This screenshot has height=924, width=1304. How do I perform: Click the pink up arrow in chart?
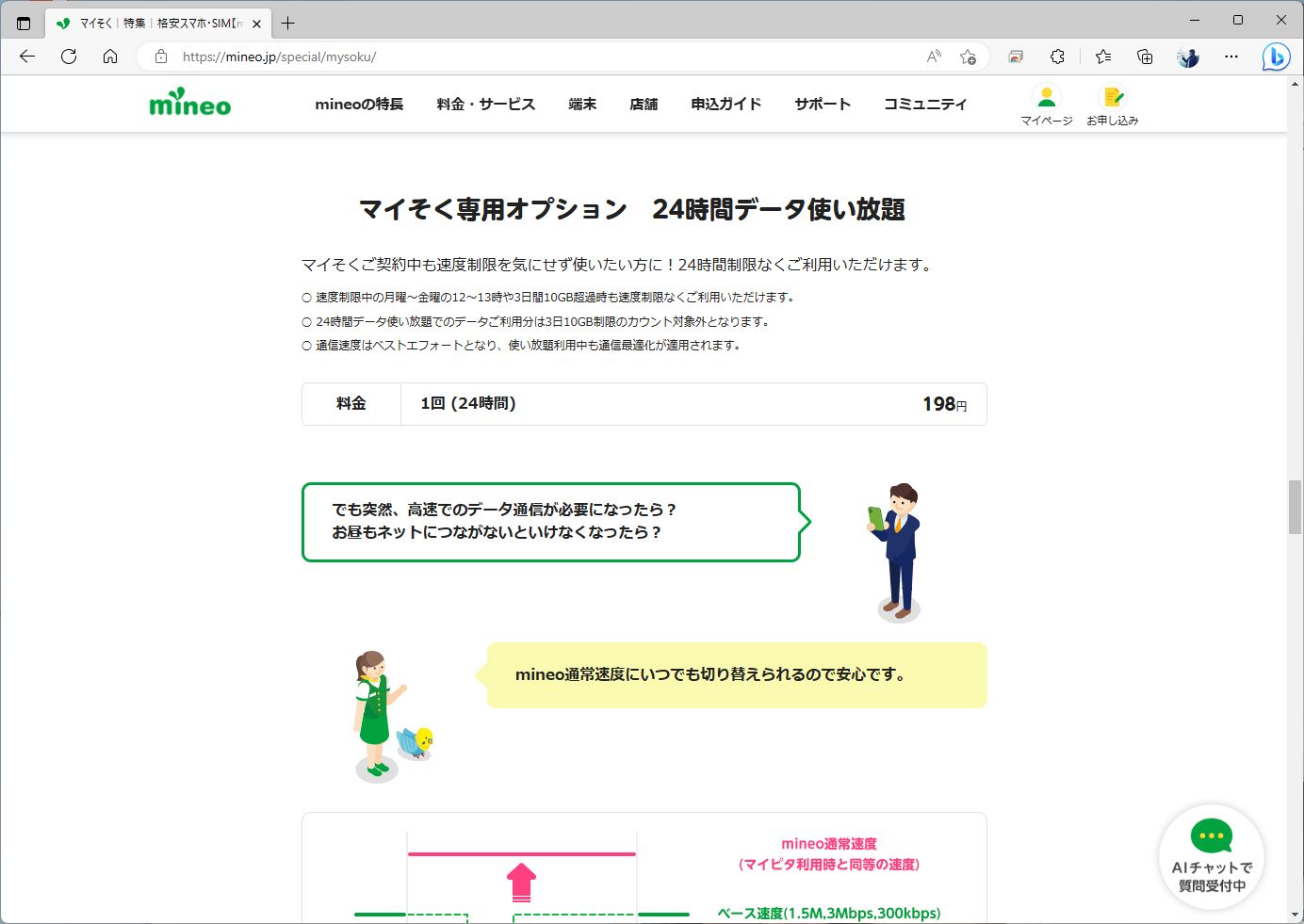521,882
